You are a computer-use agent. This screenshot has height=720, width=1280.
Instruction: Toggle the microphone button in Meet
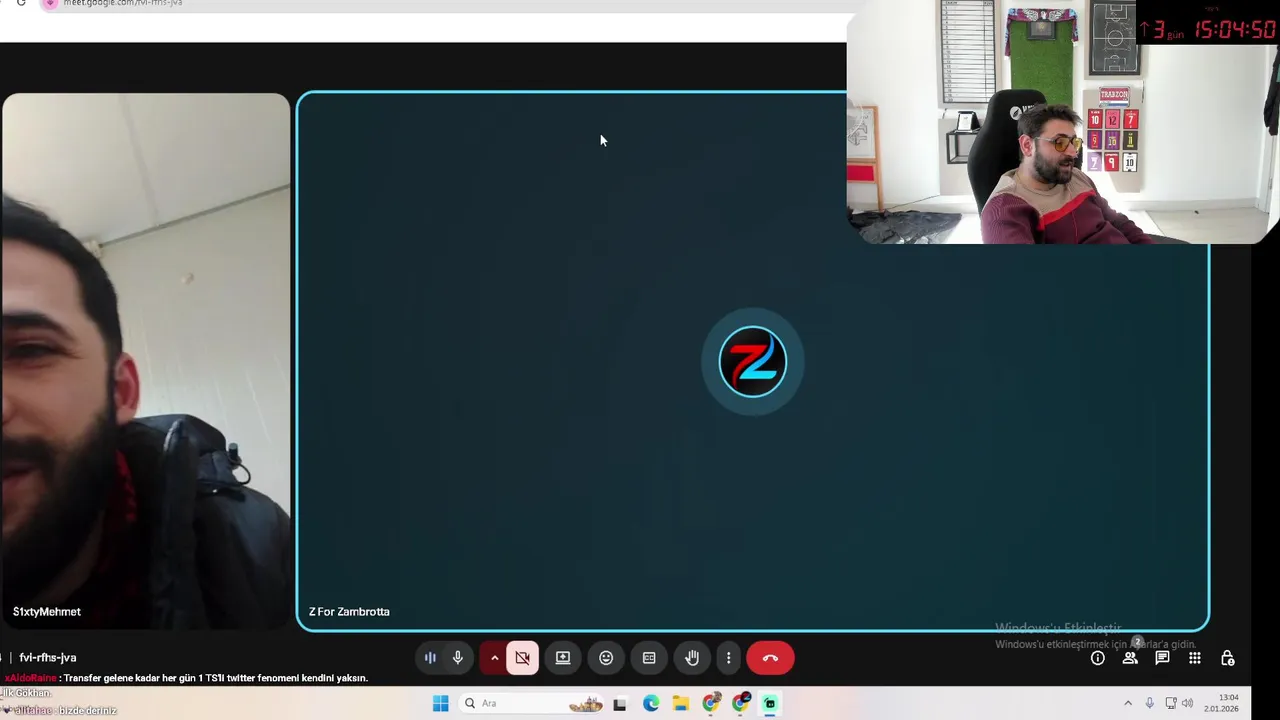[458, 658]
